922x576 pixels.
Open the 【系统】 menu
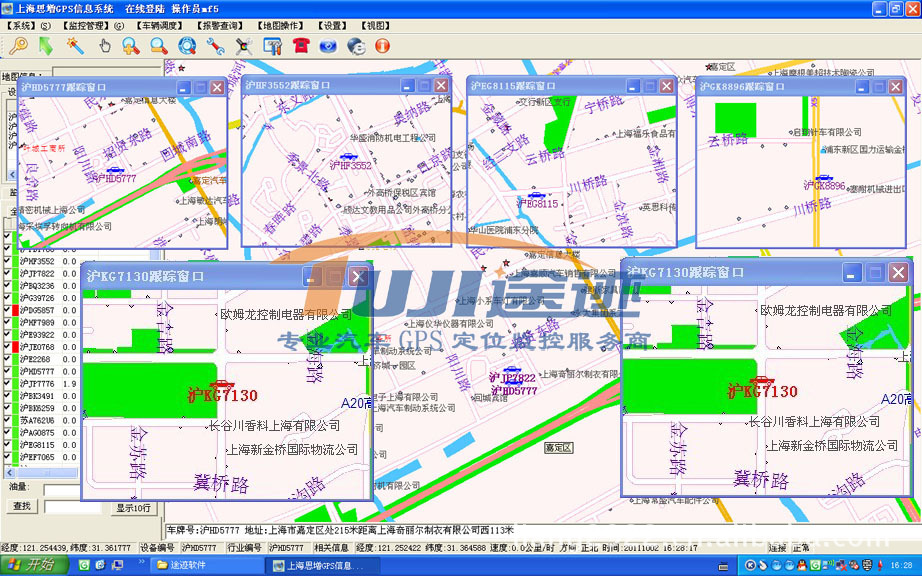pyautogui.click(x=24, y=25)
